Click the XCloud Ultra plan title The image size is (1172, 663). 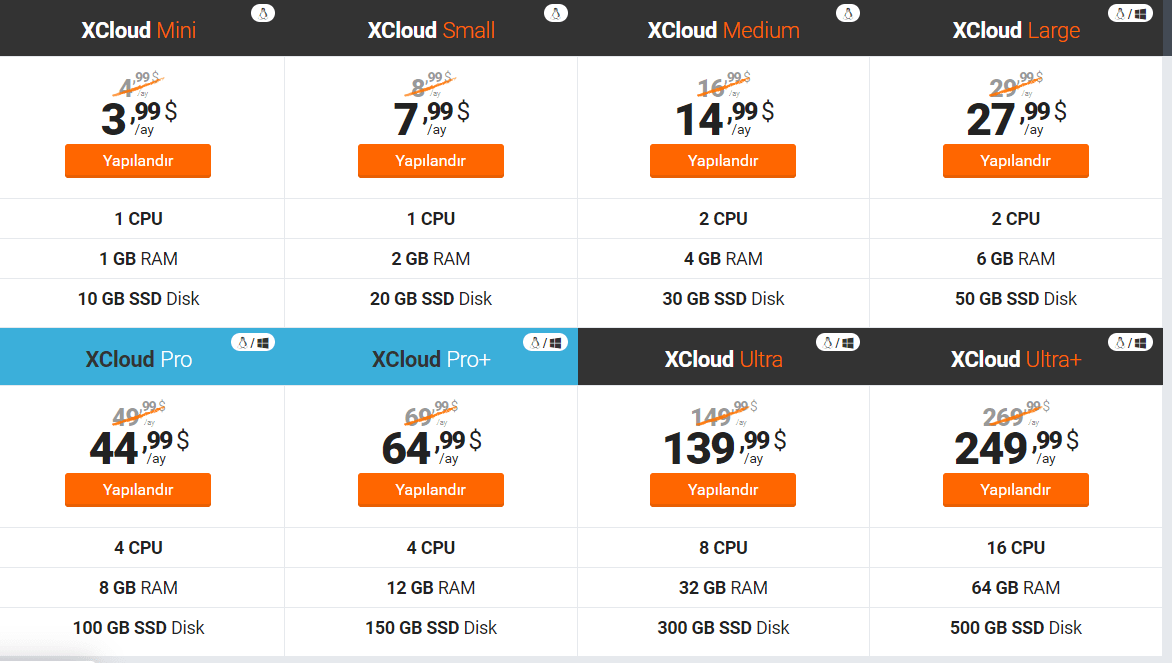723,360
